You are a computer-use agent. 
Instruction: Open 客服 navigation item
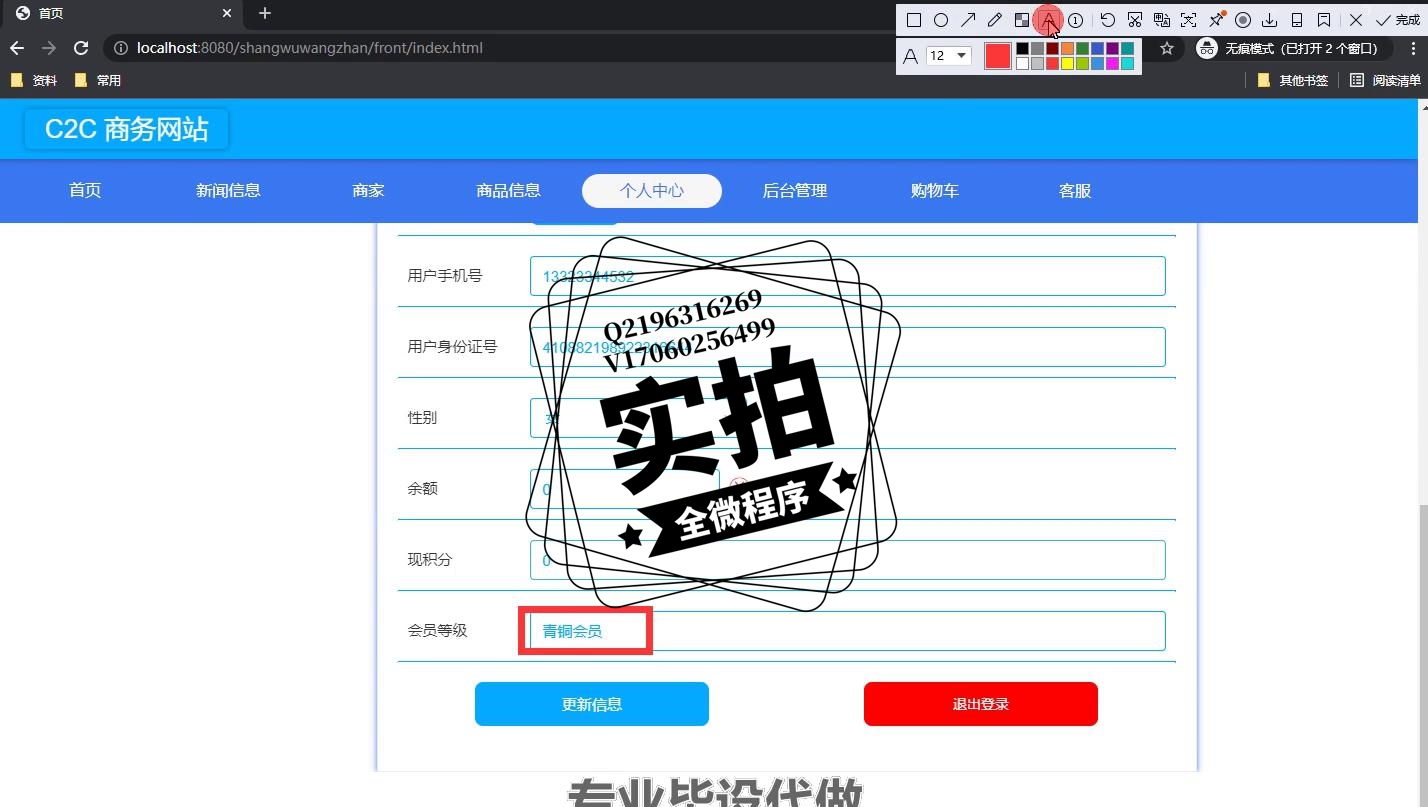[1075, 190]
